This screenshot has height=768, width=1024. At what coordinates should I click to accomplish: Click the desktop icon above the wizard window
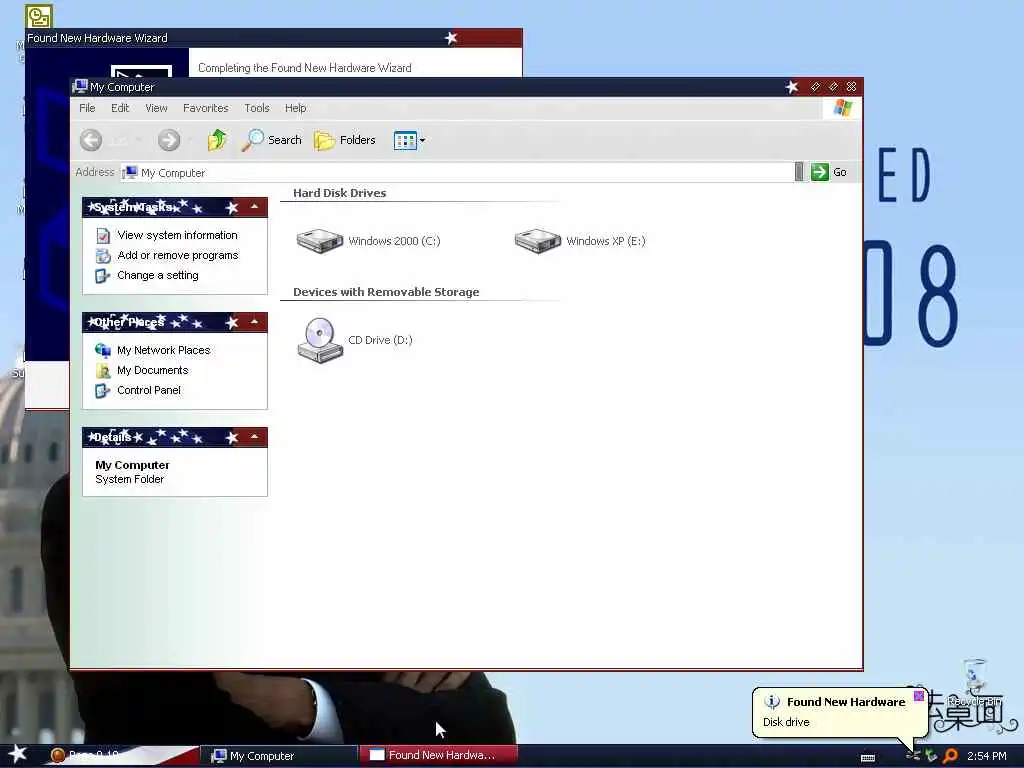point(39,16)
